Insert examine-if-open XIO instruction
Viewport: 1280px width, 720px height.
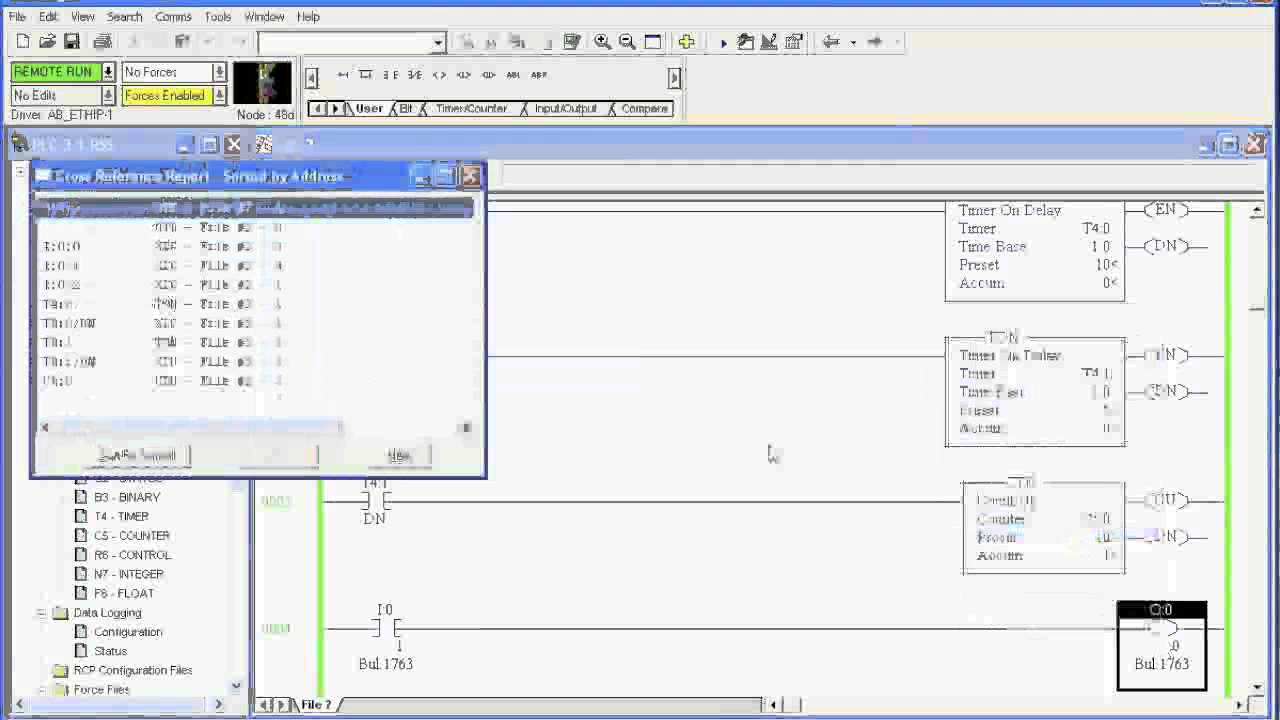point(414,75)
